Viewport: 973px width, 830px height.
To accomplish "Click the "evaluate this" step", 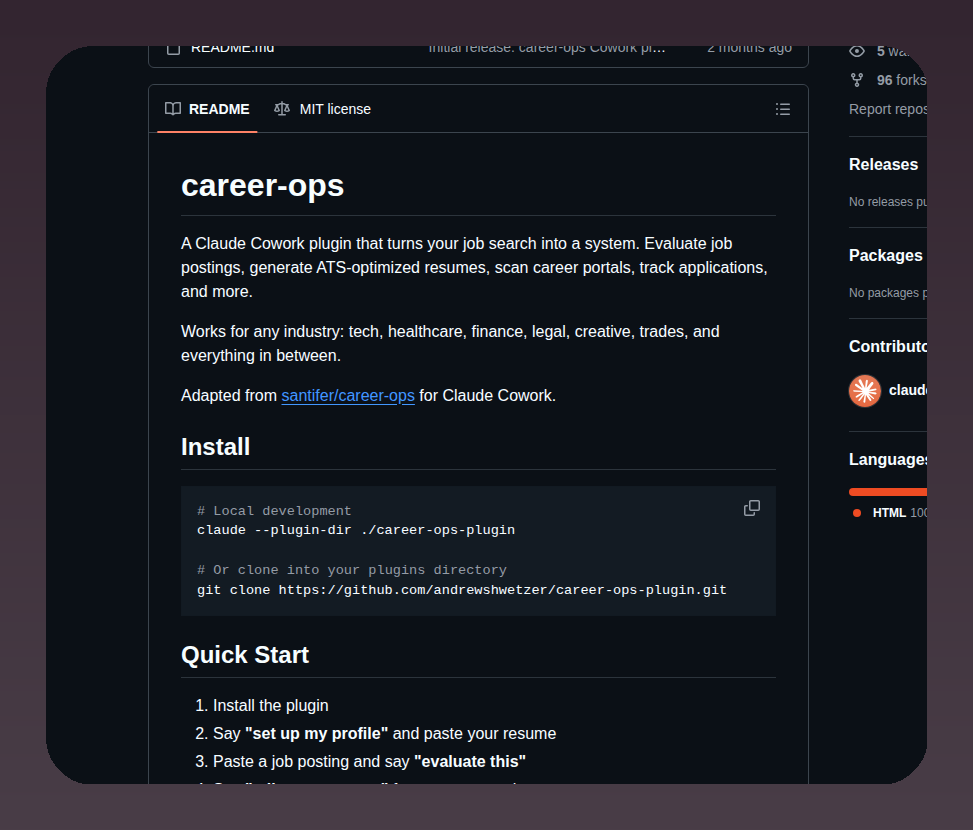I will (x=369, y=762).
